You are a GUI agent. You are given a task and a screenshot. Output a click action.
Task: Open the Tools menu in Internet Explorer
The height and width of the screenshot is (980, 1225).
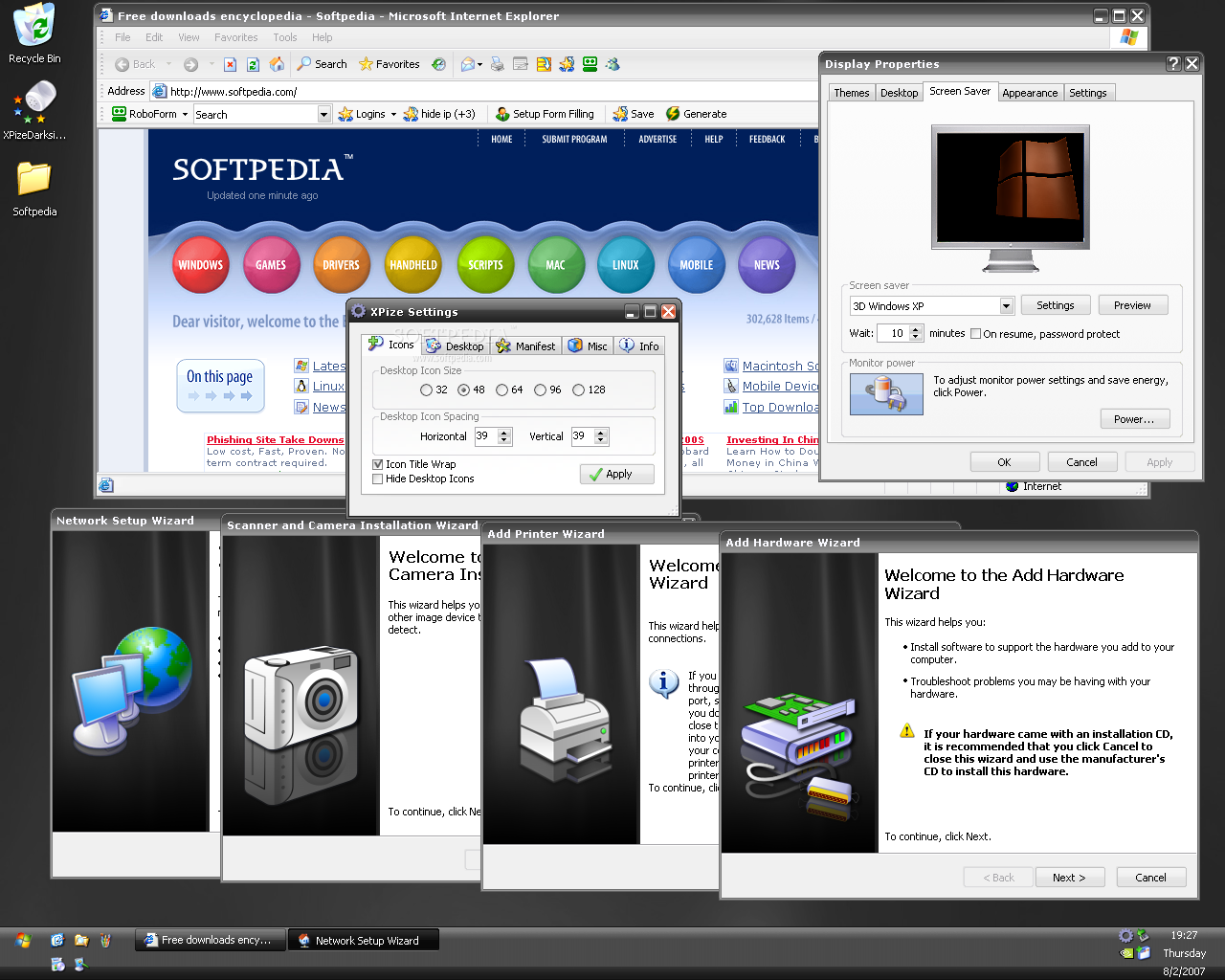pyautogui.click(x=285, y=37)
